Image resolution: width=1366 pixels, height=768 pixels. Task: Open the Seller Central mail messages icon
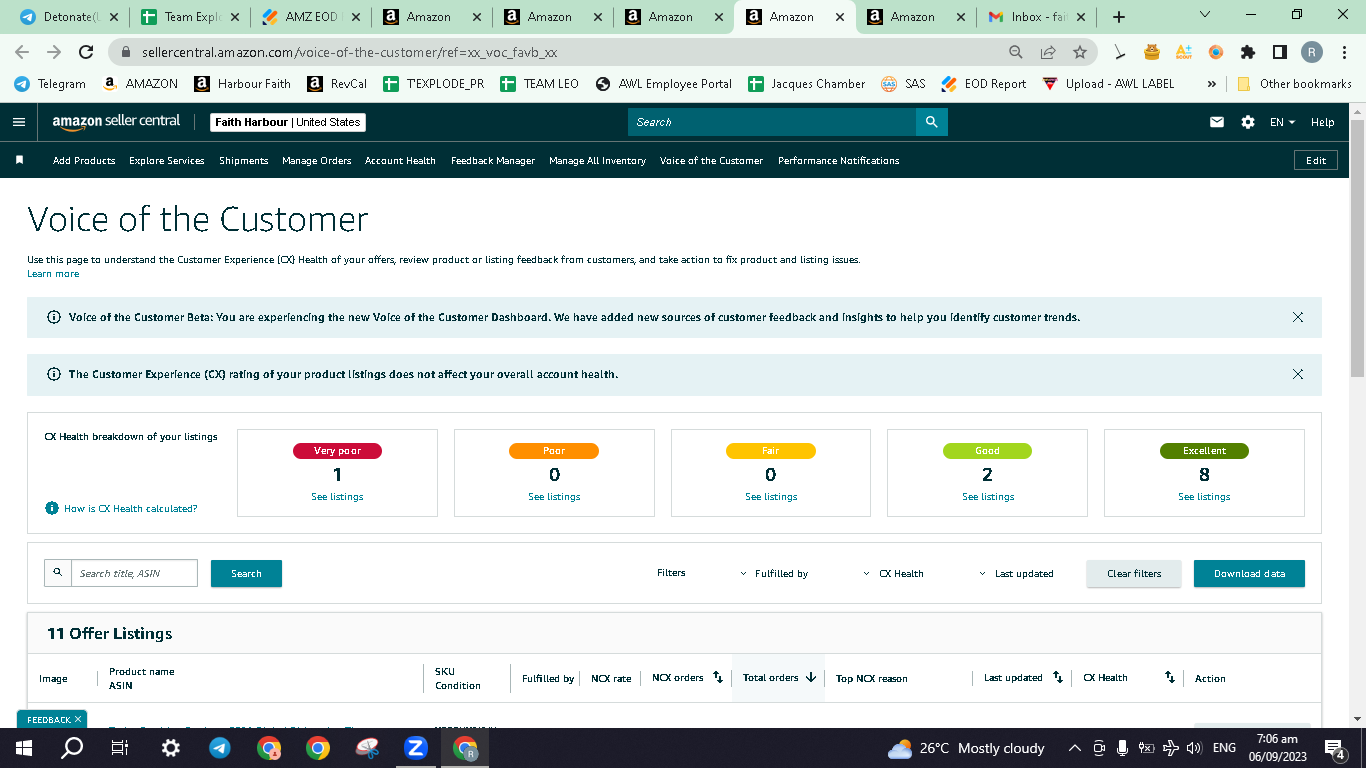click(x=1217, y=122)
